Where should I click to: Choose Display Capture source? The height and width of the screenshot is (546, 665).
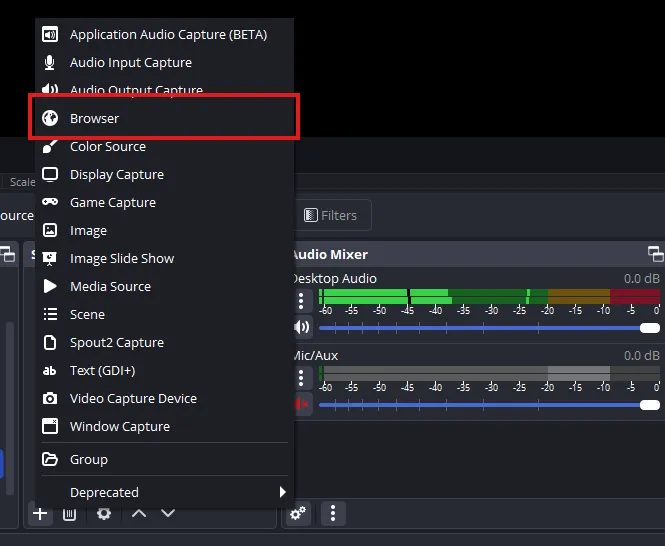(x=116, y=174)
